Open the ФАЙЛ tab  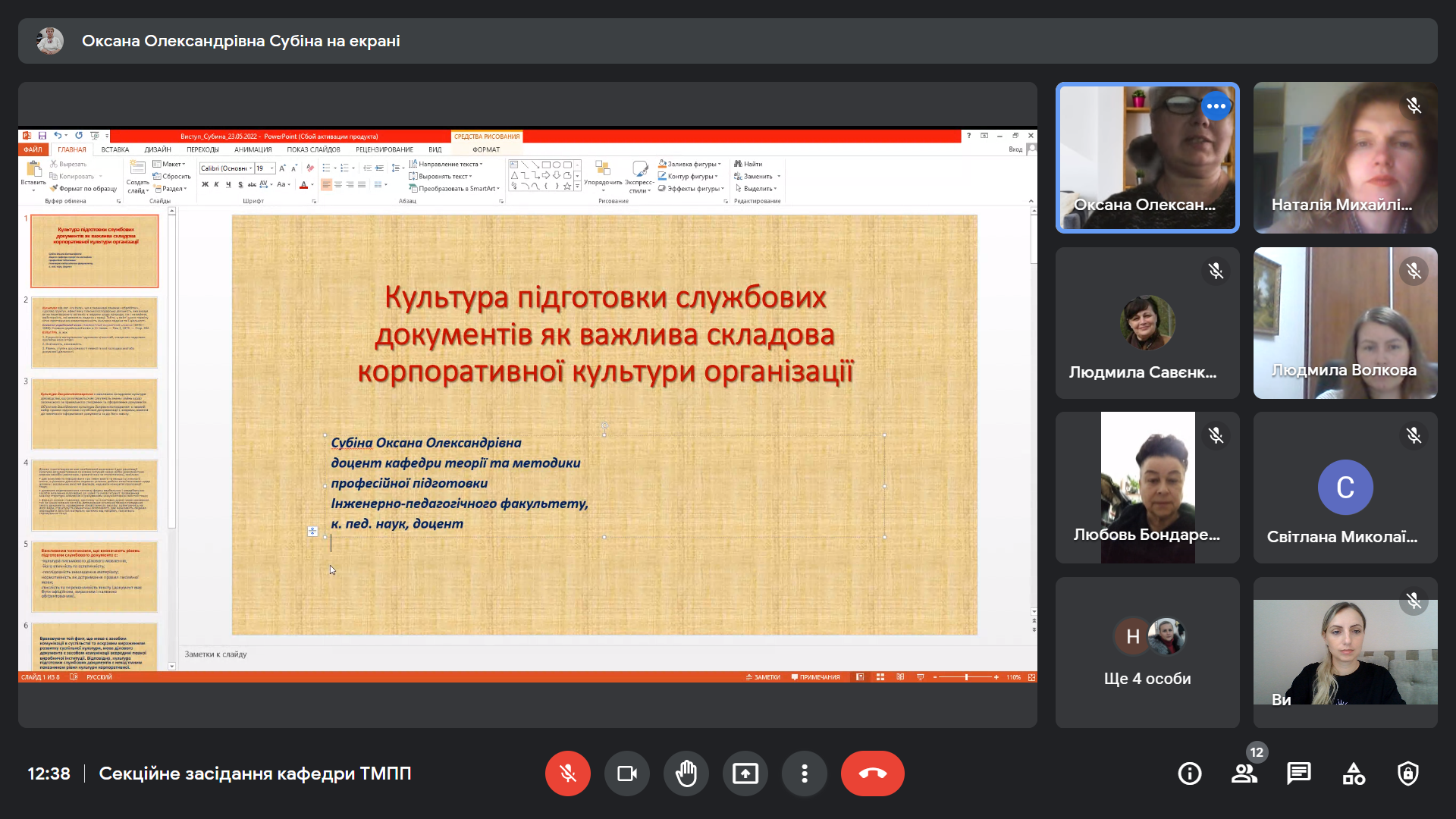point(33,149)
